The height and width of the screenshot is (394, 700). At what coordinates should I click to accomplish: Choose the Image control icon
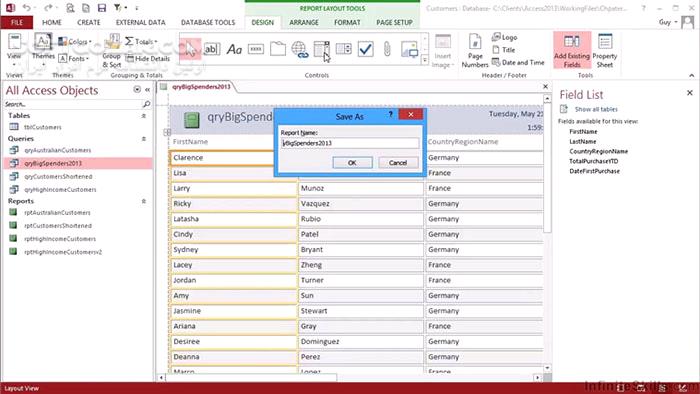click(x=409, y=49)
